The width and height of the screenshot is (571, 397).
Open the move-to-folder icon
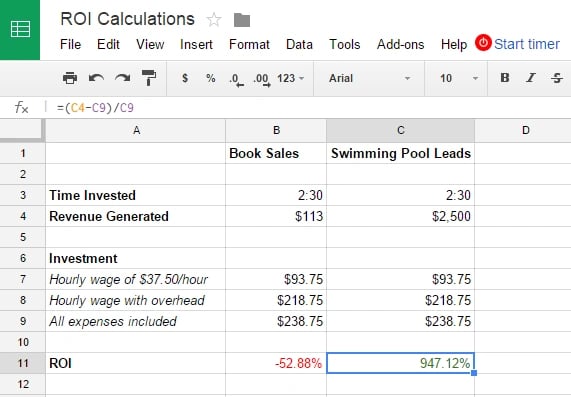[242, 20]
